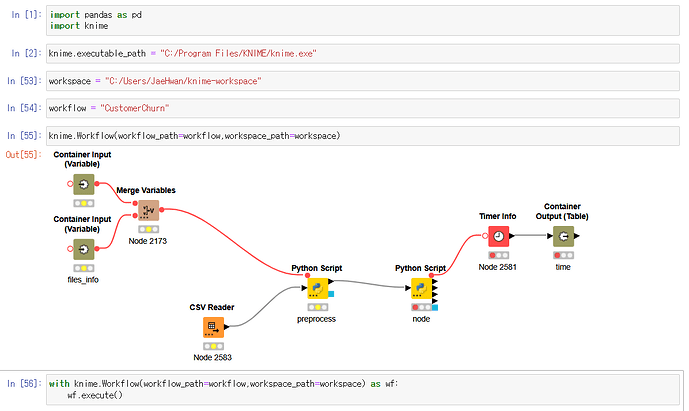
Task: Click the Merge Variables node icon
Action: [149, 211]
